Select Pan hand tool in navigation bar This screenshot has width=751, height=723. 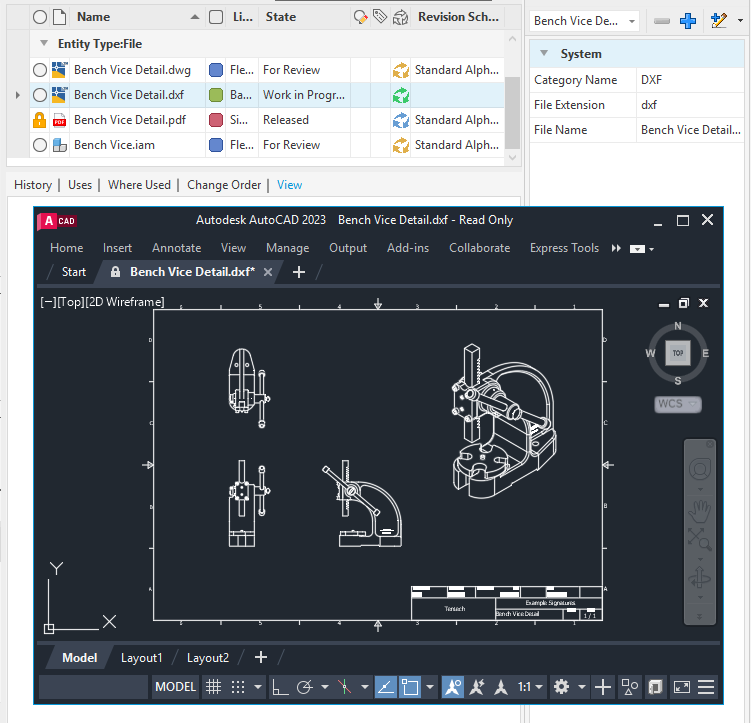tap(700, 511)
